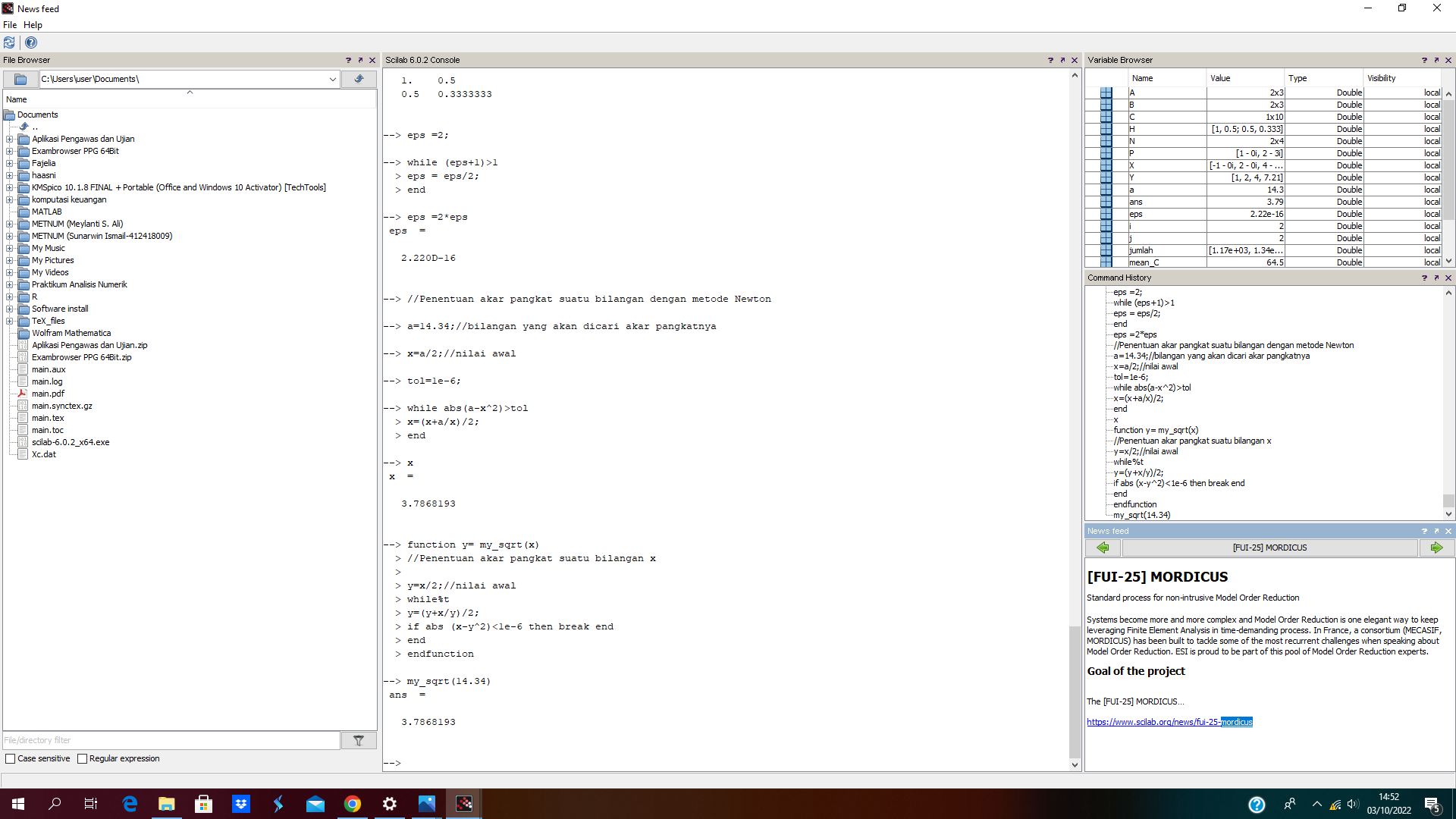1456x819 pixels.
Task: Click Scilab icon in taskbar
Action: point(464,804)
